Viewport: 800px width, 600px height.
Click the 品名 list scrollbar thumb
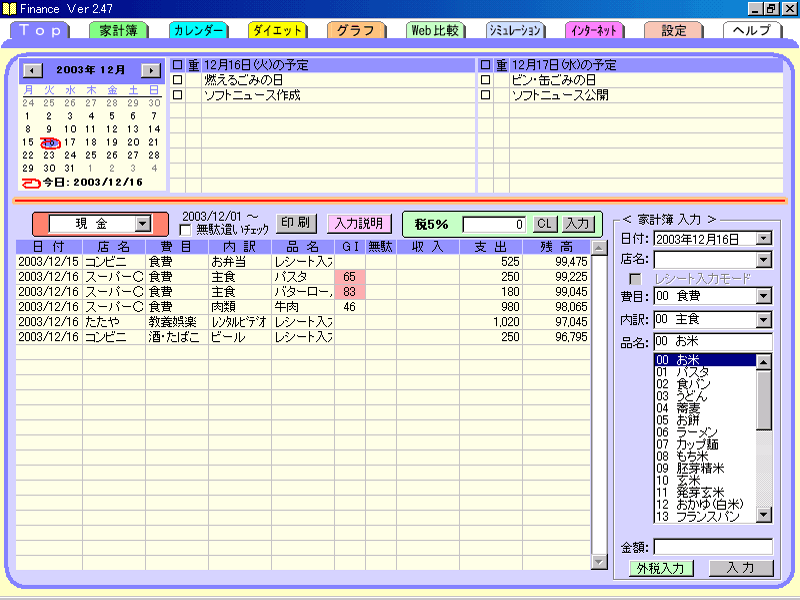[x=764, y=400]
